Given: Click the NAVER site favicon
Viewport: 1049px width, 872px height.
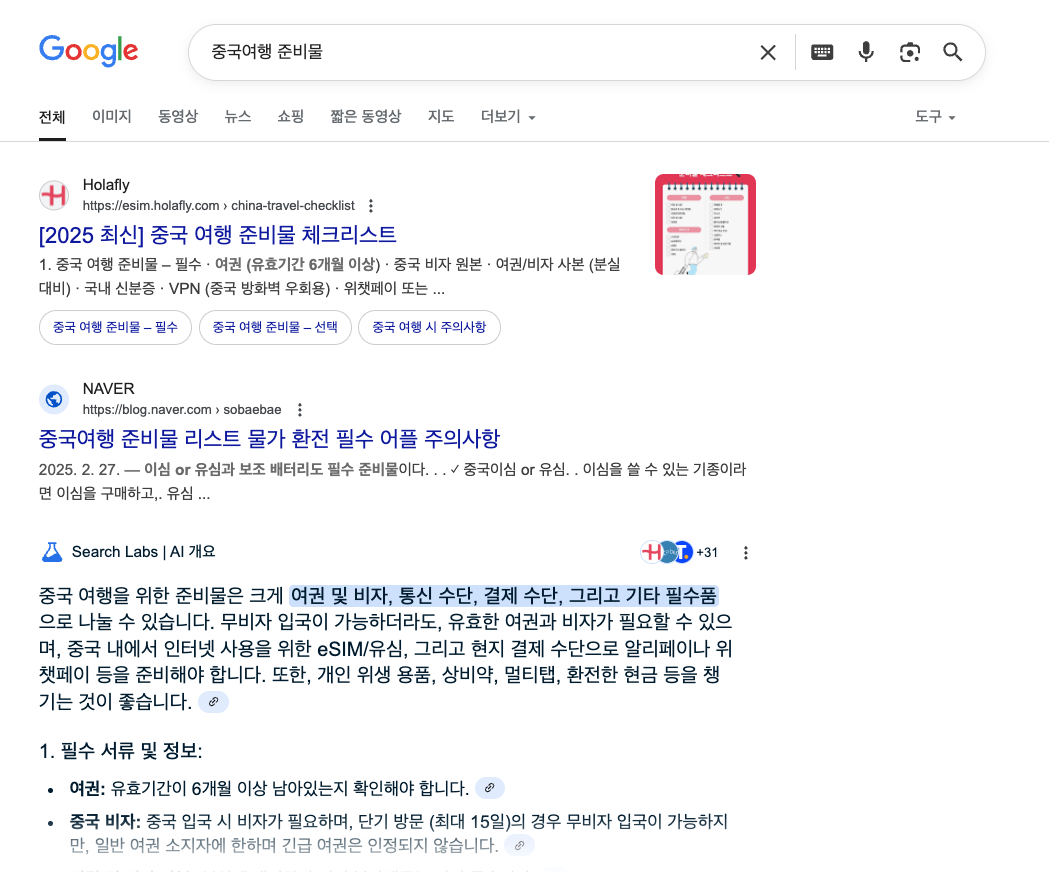Looking at the screenshot, I should [x=54, y=399].
